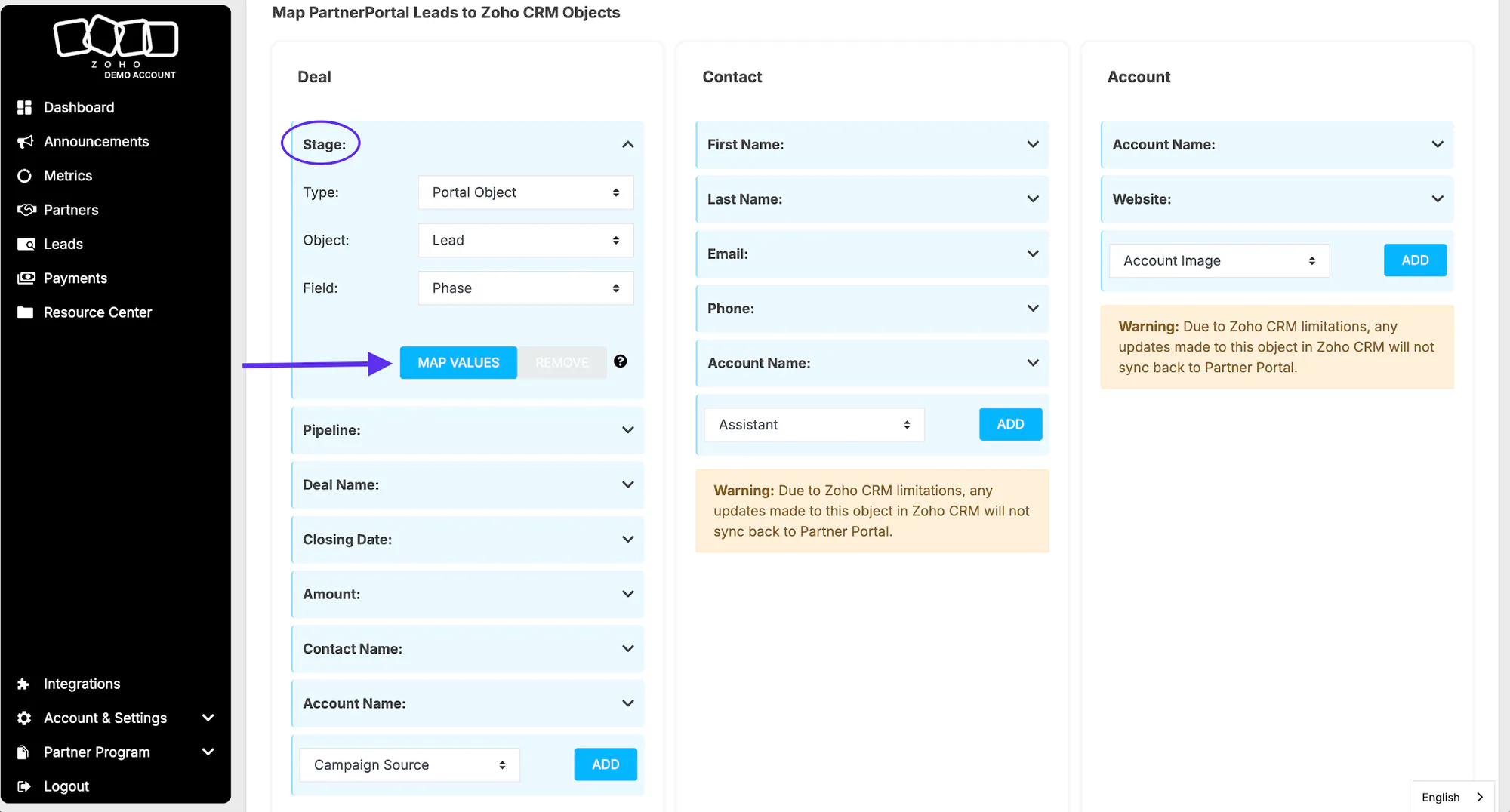Expand the Pipeline mapping row
The image size is (1510, 812).
(468, 430)
